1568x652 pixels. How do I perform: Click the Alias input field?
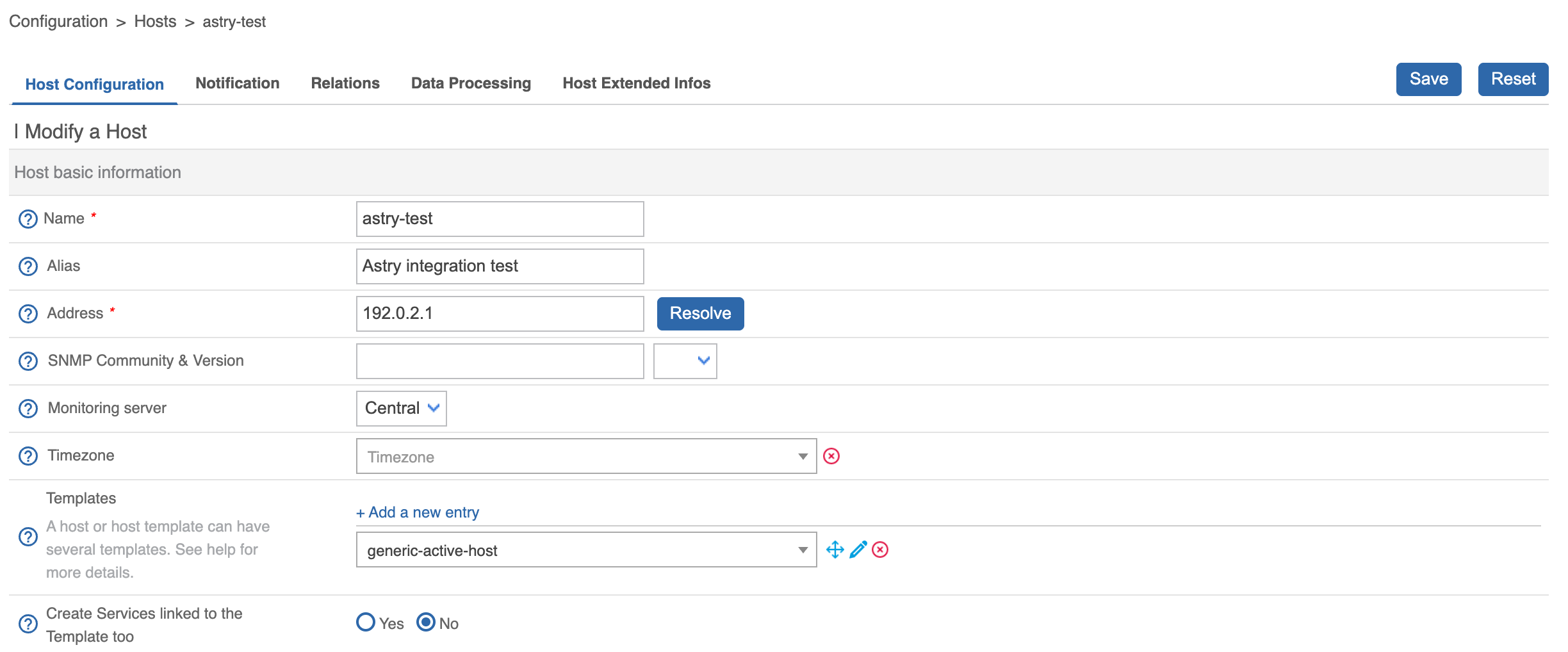click(500, 266)
